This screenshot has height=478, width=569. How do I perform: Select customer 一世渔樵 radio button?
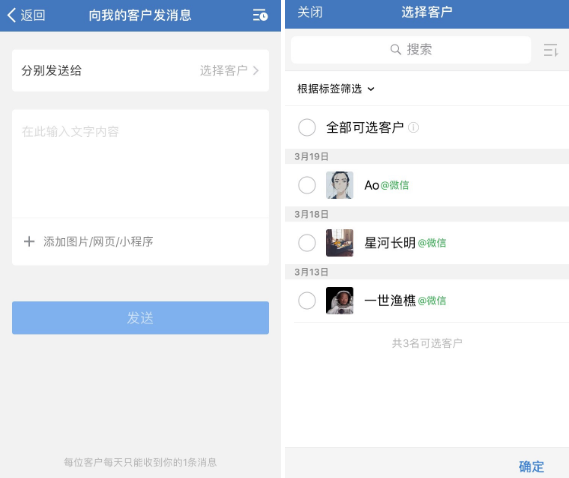coord(307,301)
